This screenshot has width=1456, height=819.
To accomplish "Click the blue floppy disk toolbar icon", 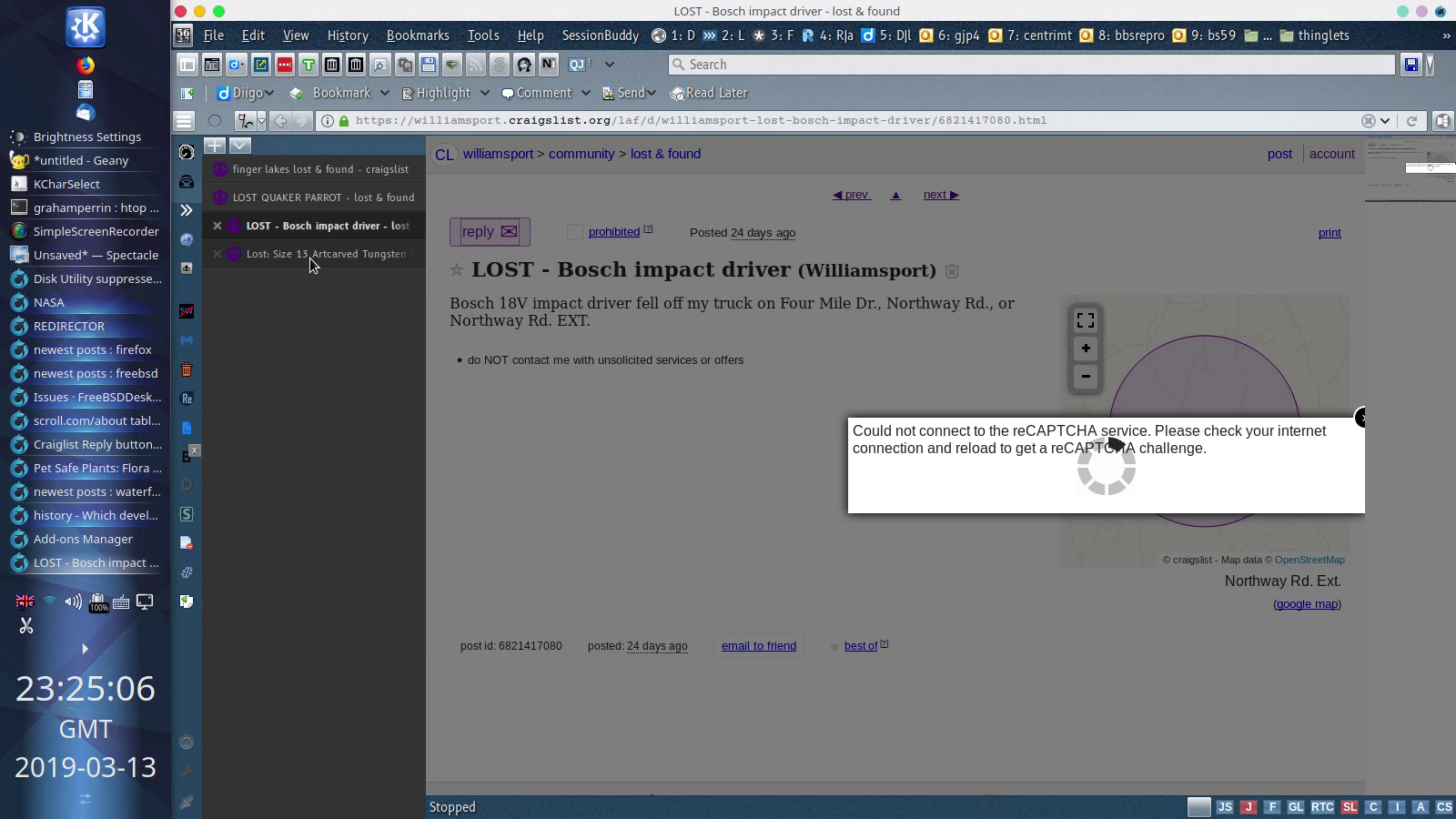I will pos(428,65).
